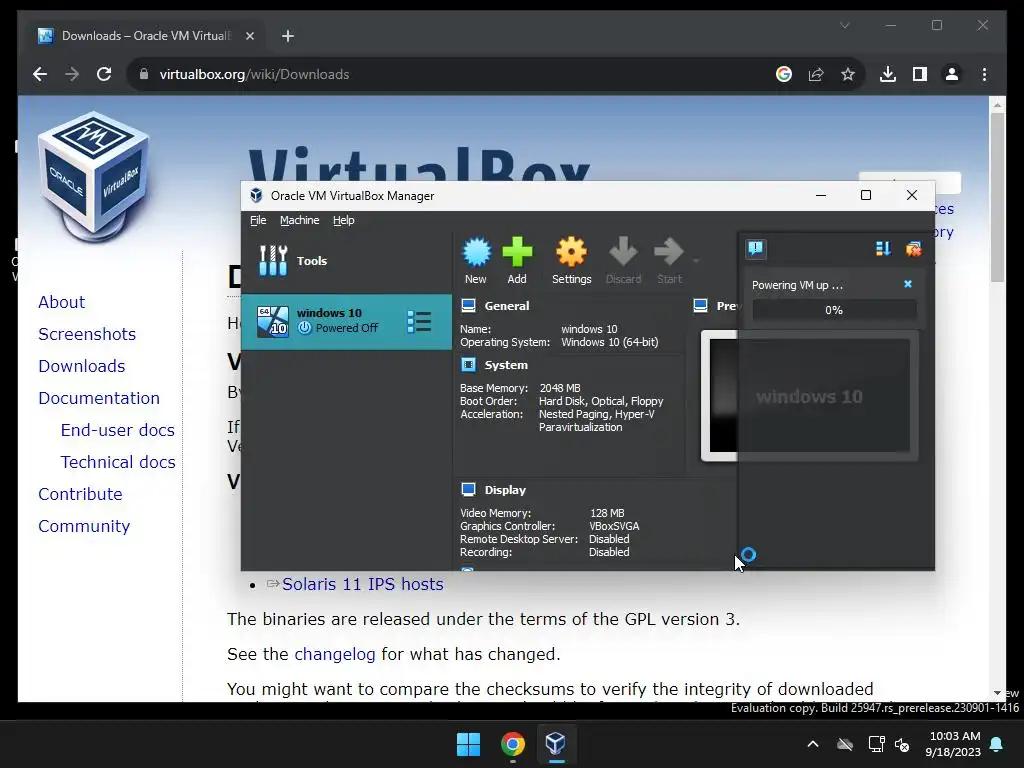
Task: Click the VirtualBox taskbar icon
Action: pyautogui.click(x=556, y=744)
